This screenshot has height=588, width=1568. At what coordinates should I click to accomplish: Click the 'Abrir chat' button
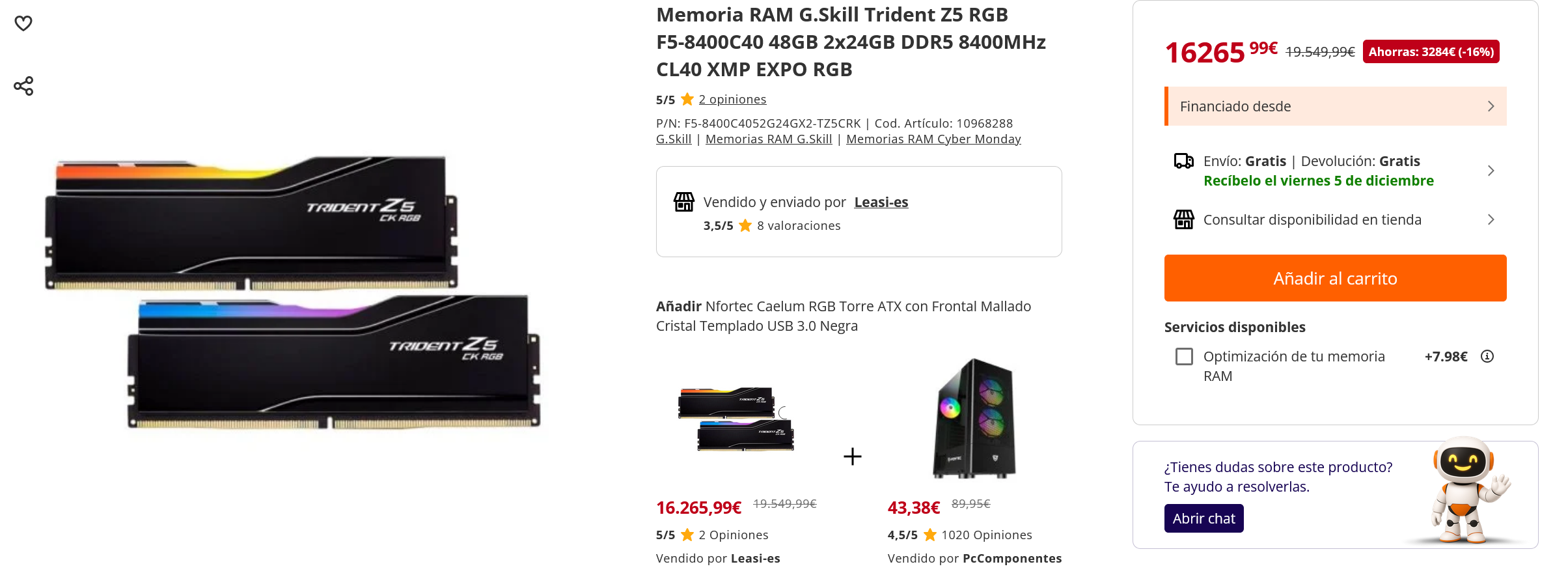coord(1204,518)
